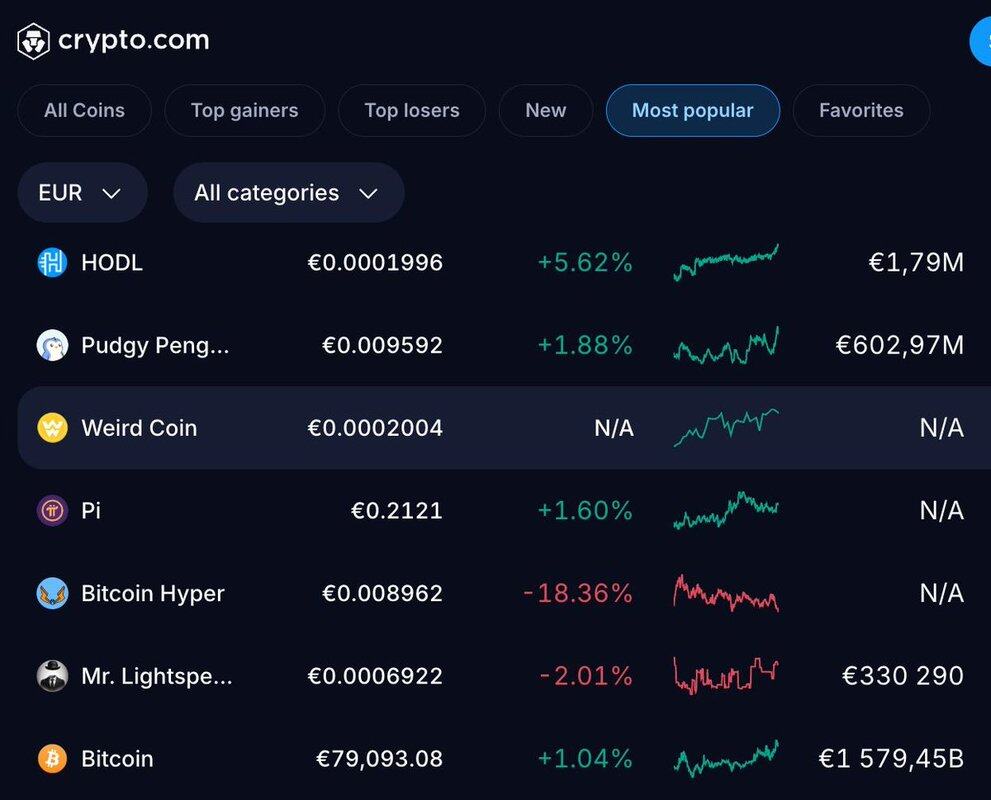Viewport: 991px width, 800px height.
Task: Open the Bitcoin price sparkline chart
Action: (725, 759)
